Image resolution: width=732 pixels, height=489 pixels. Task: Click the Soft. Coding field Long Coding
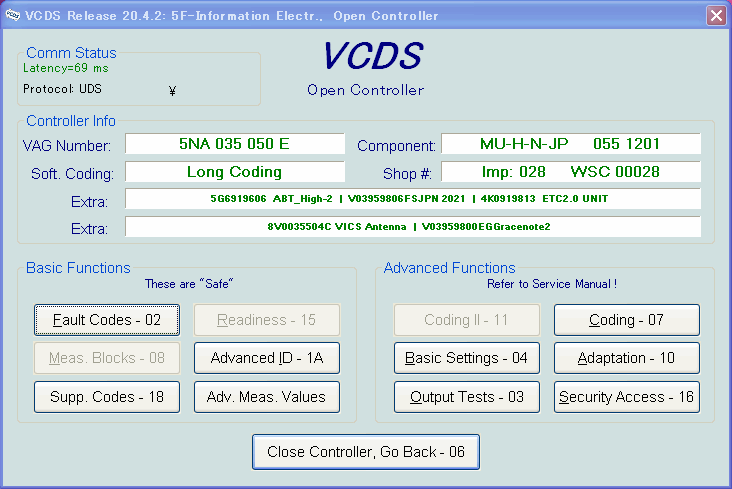[235, 172]
